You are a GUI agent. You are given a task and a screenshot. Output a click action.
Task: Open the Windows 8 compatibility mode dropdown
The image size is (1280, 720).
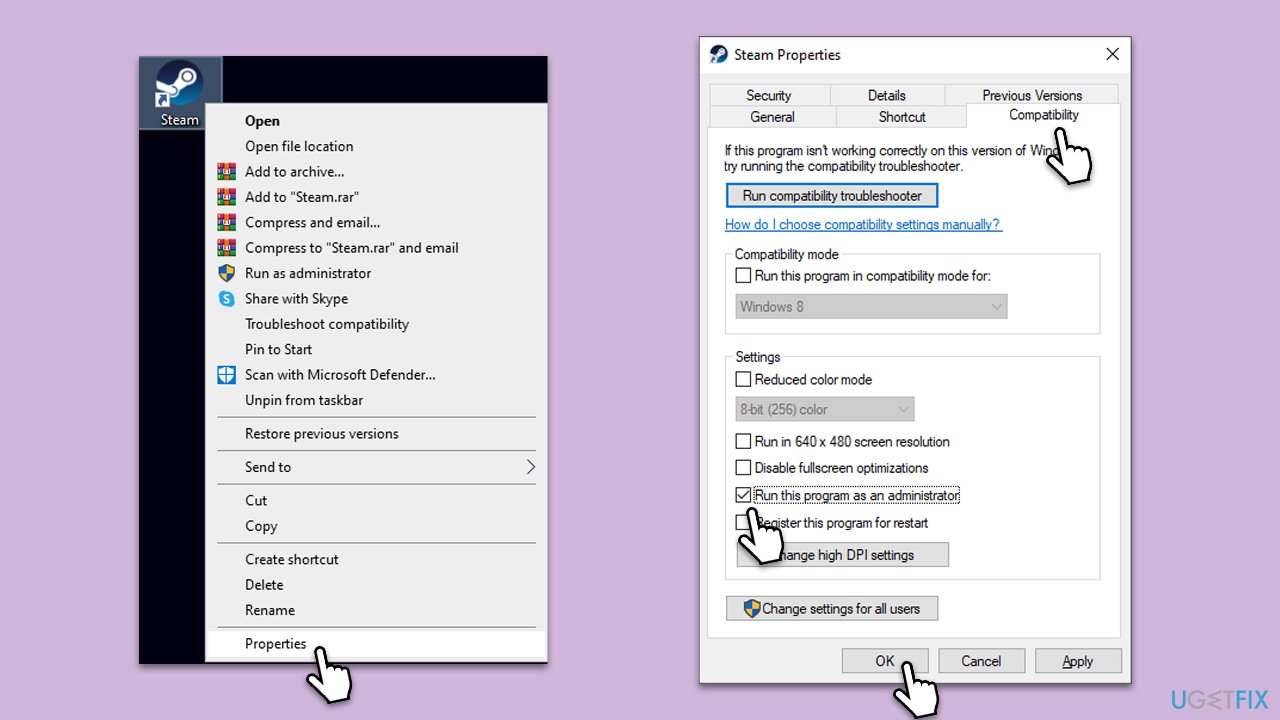[872, 306]
